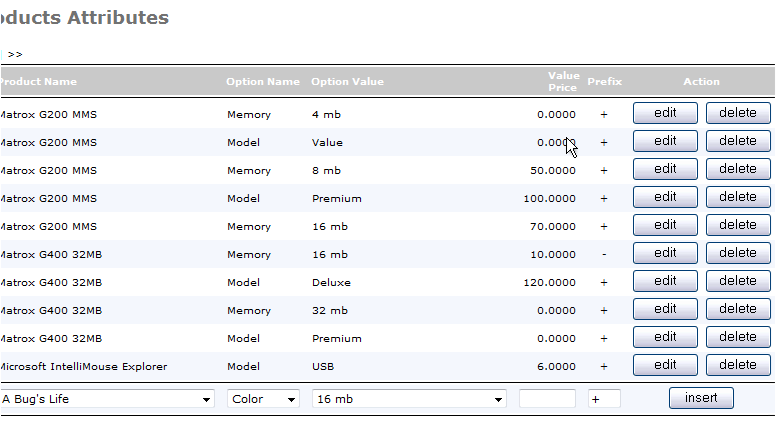Edit the Microsoft IntelliMouse Explorer USB row
This screenshot has width=776, height=422.
tap(665, 366)
